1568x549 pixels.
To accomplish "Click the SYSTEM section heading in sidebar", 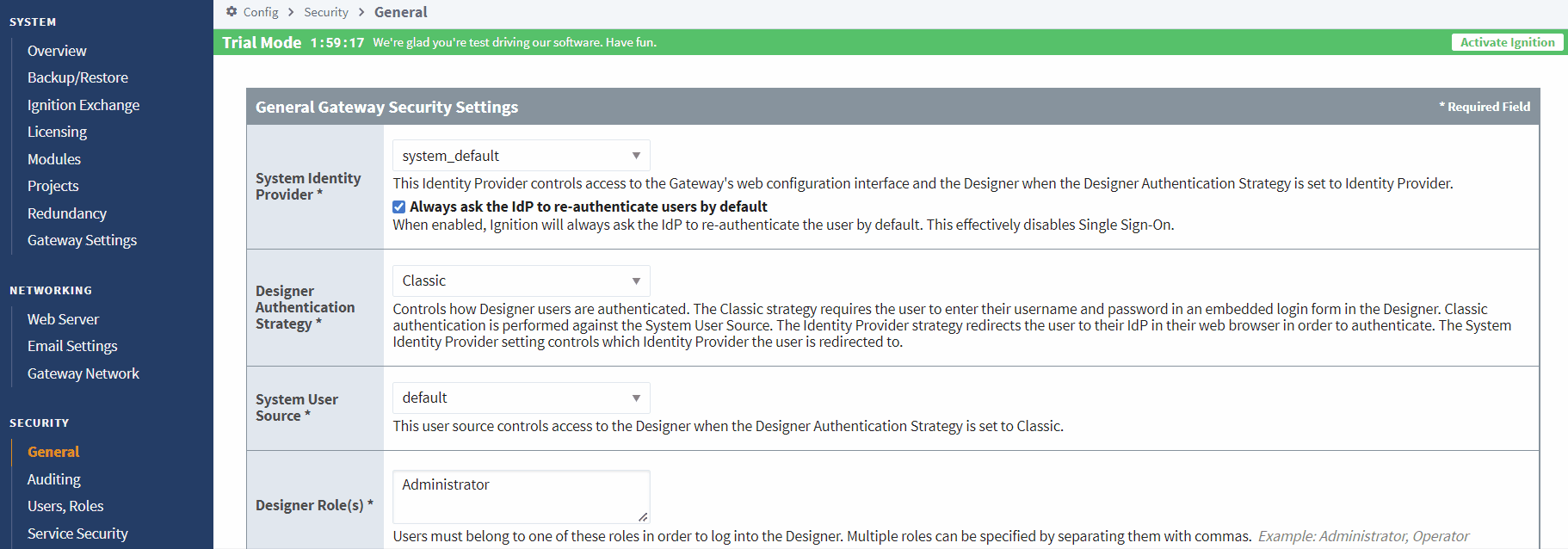I will click(x=33, y=22).
